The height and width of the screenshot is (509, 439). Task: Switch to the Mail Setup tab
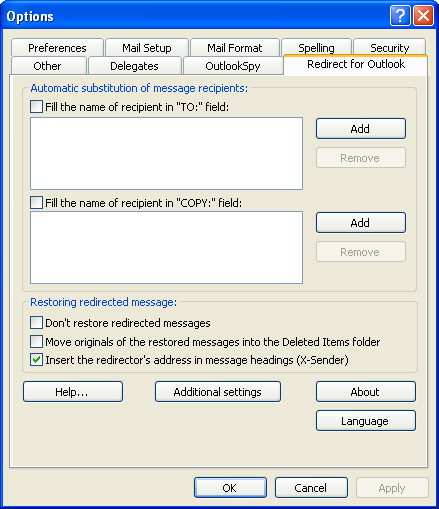[147, 48]
